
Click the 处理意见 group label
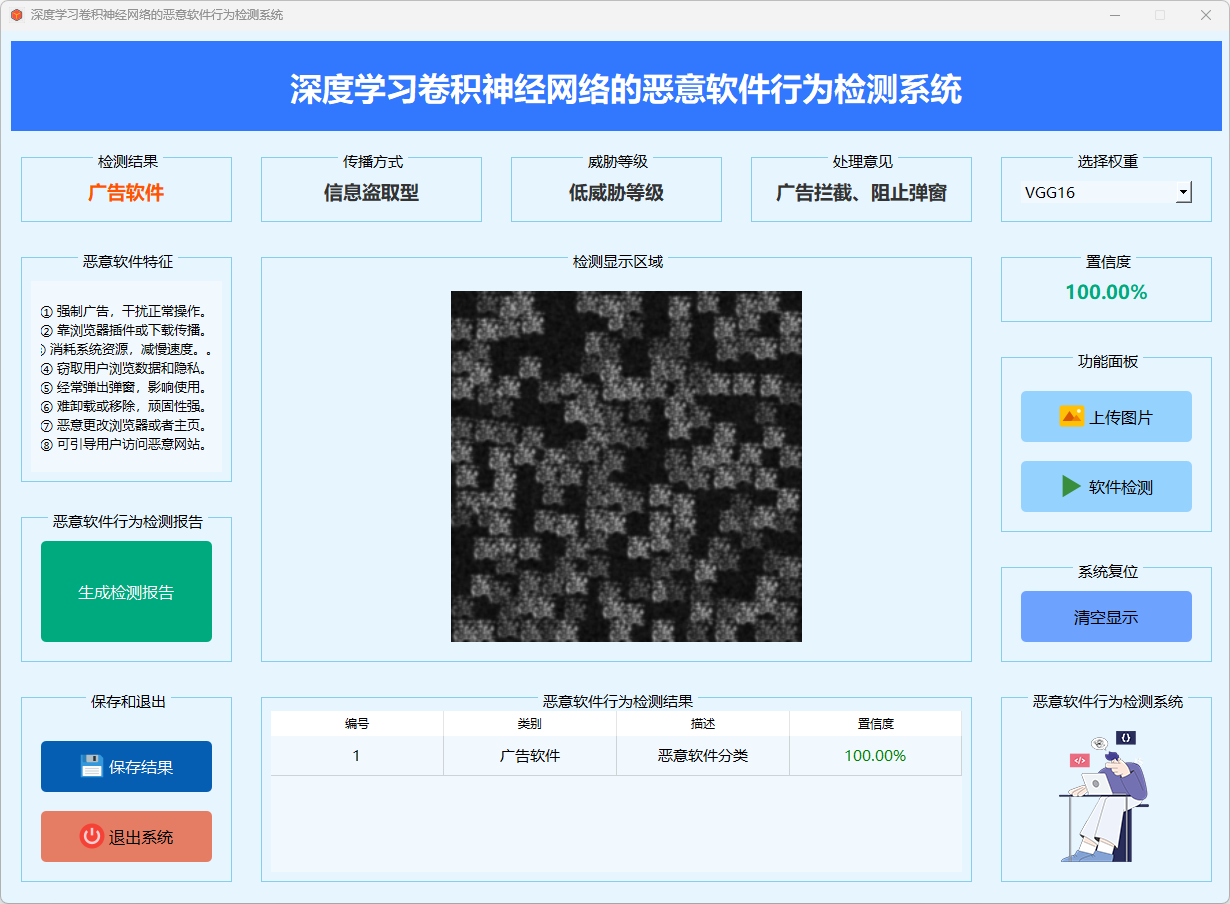862,161
